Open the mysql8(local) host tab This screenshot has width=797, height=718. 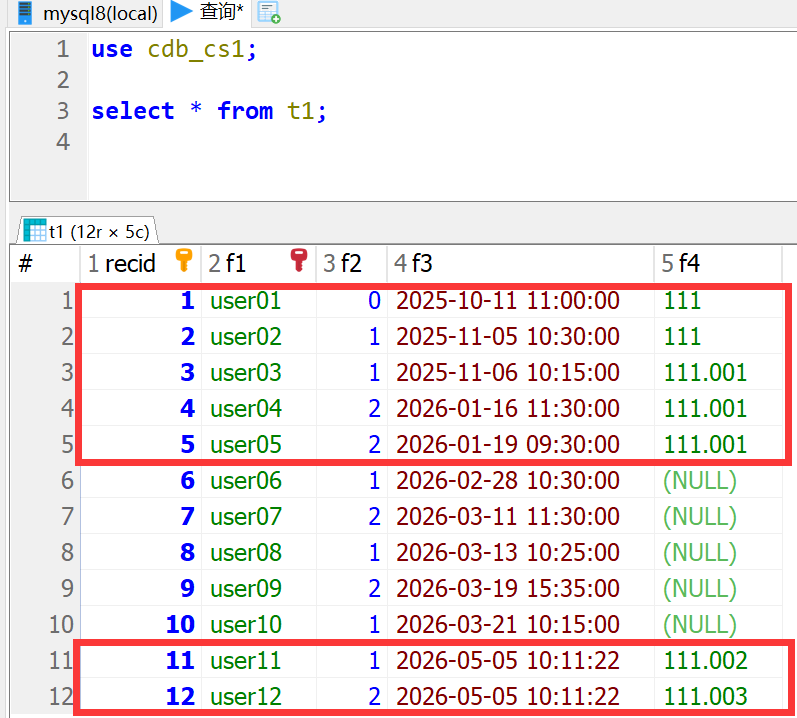tap(86, 13)
